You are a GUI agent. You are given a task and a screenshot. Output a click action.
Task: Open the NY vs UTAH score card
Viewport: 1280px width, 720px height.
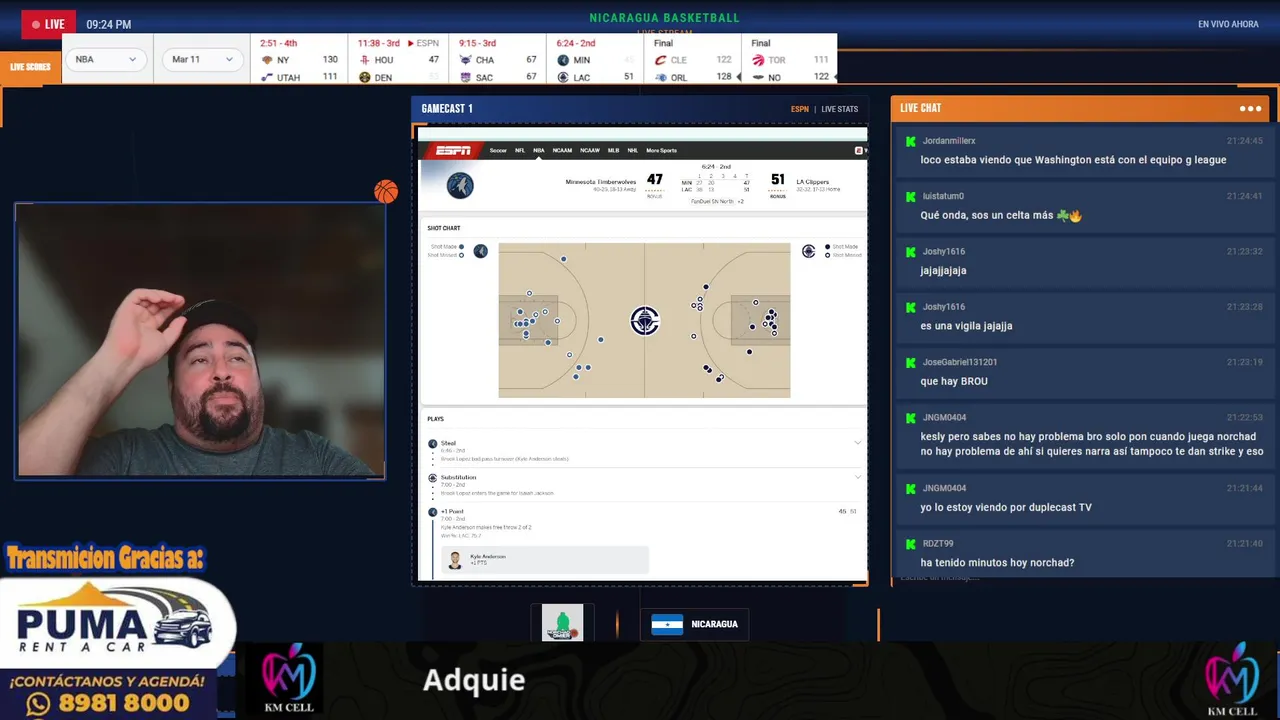[298, 60]
